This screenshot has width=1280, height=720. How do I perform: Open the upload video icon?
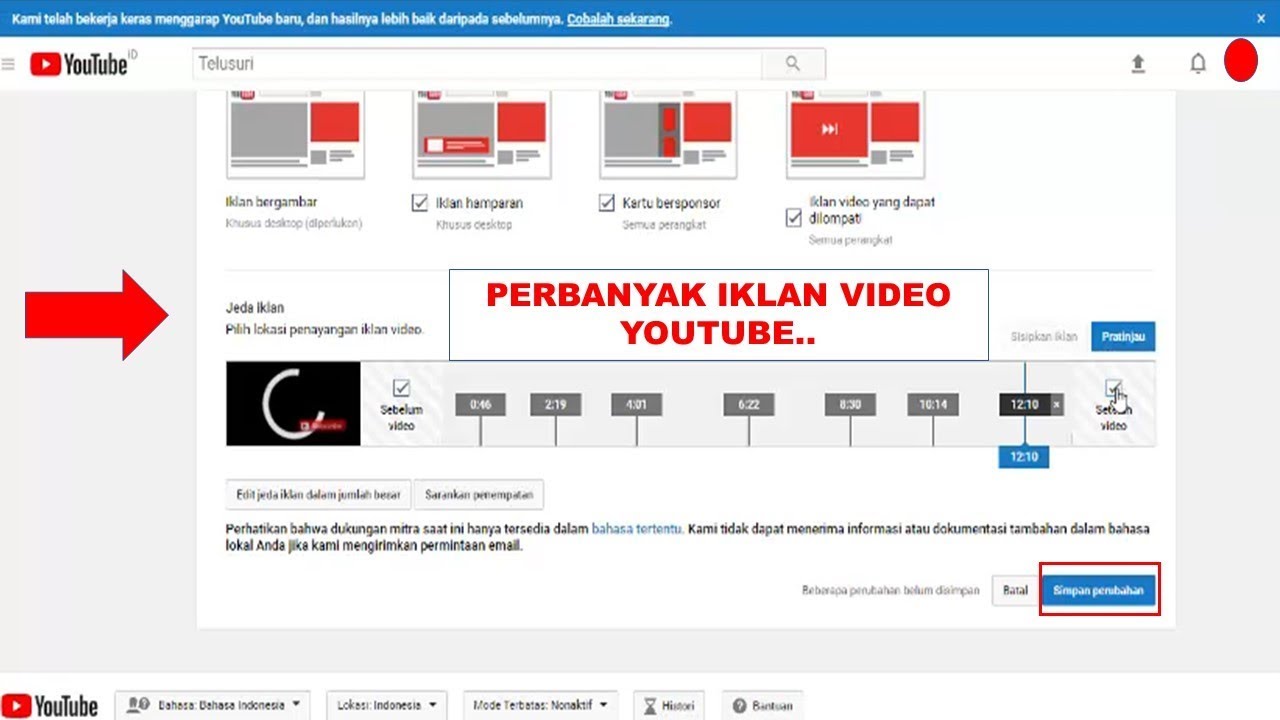[x=1137, y=64]
